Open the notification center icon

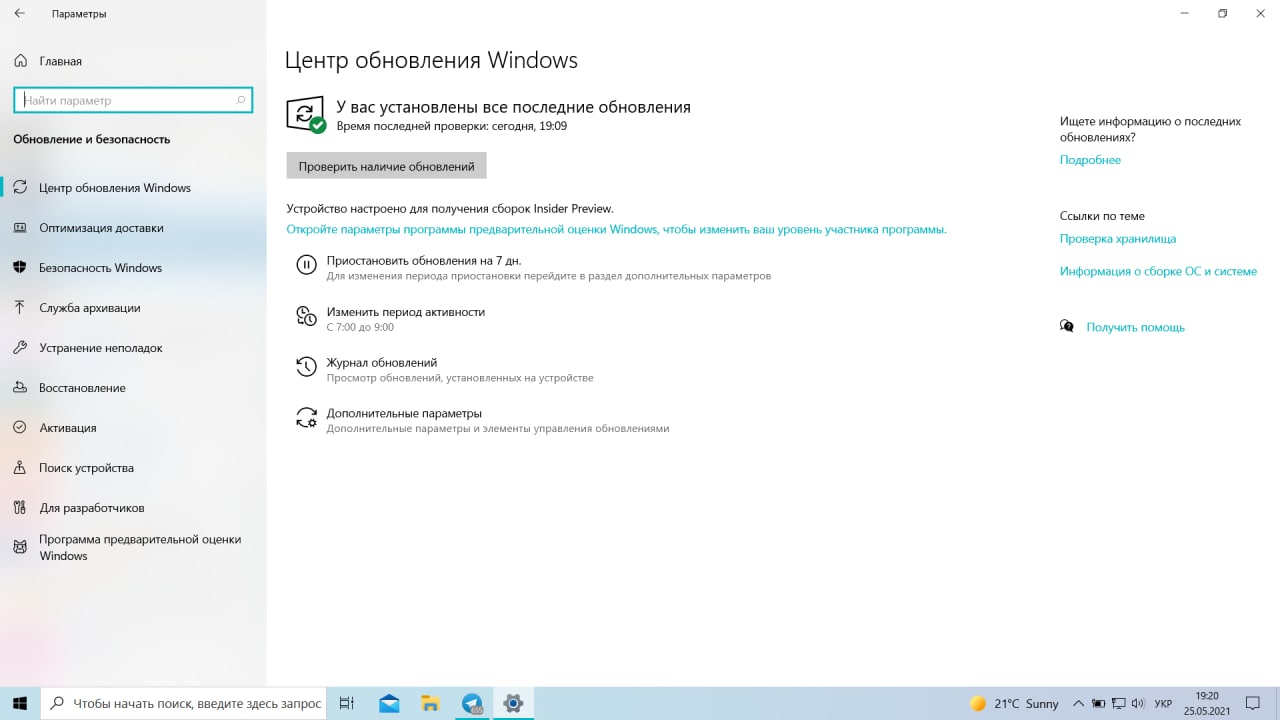[1253, 704]
